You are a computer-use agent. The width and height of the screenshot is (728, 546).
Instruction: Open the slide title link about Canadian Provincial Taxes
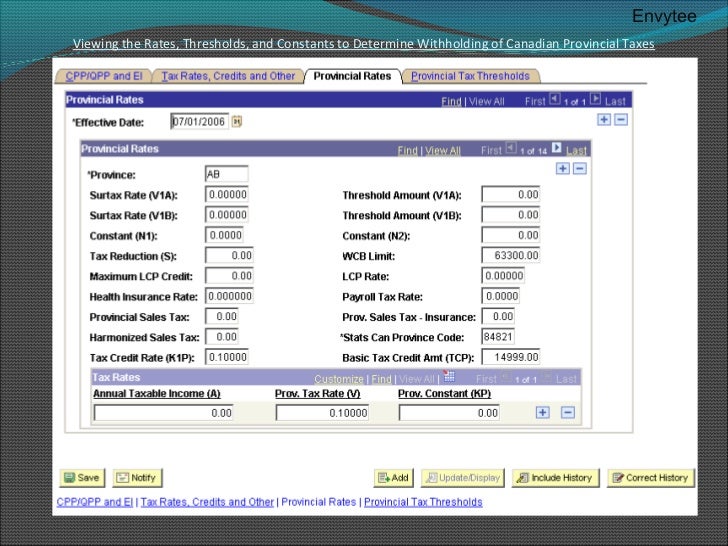(364, 44)
